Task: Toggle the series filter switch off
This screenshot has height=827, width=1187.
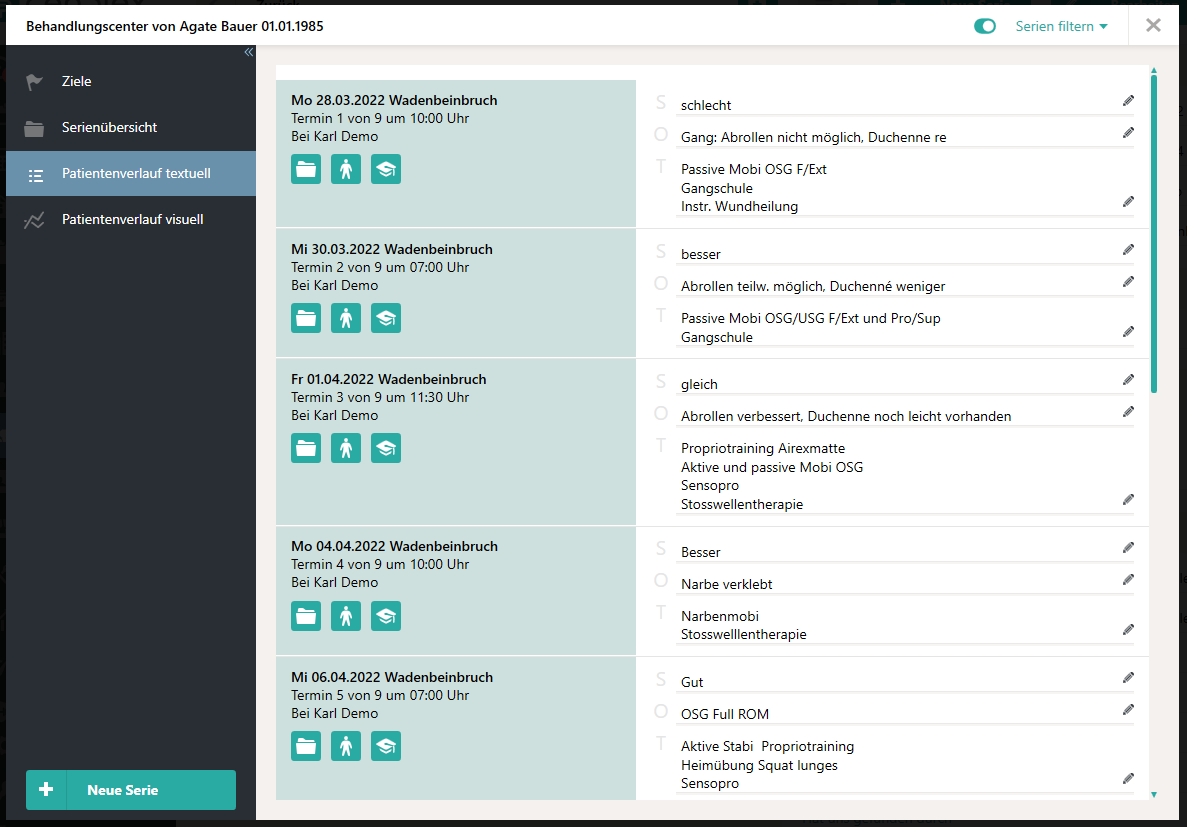Action: [x=985, y=27]
